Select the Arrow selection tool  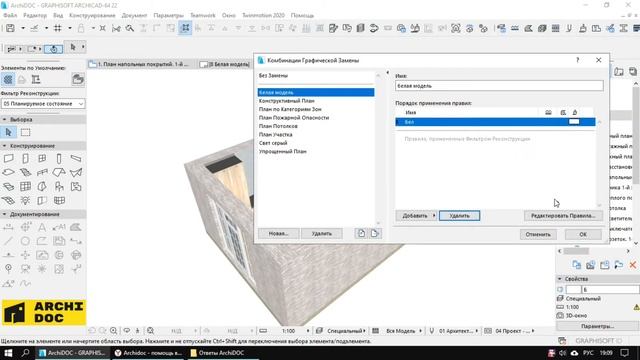9,132
